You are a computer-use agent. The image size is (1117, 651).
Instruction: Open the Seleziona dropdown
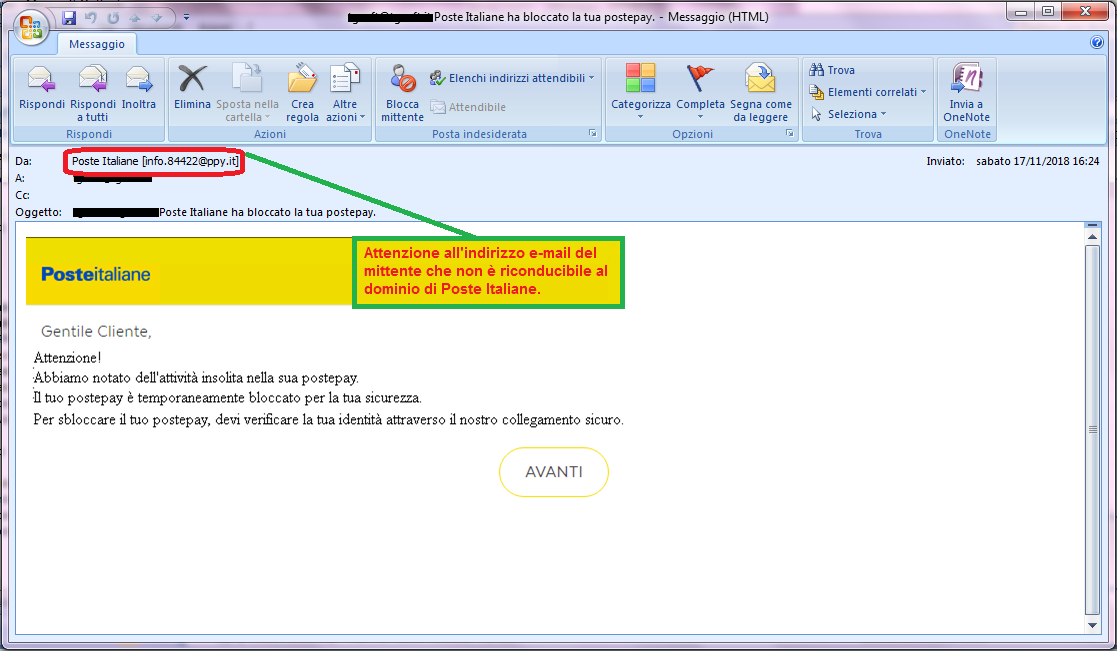pos(848,114)
